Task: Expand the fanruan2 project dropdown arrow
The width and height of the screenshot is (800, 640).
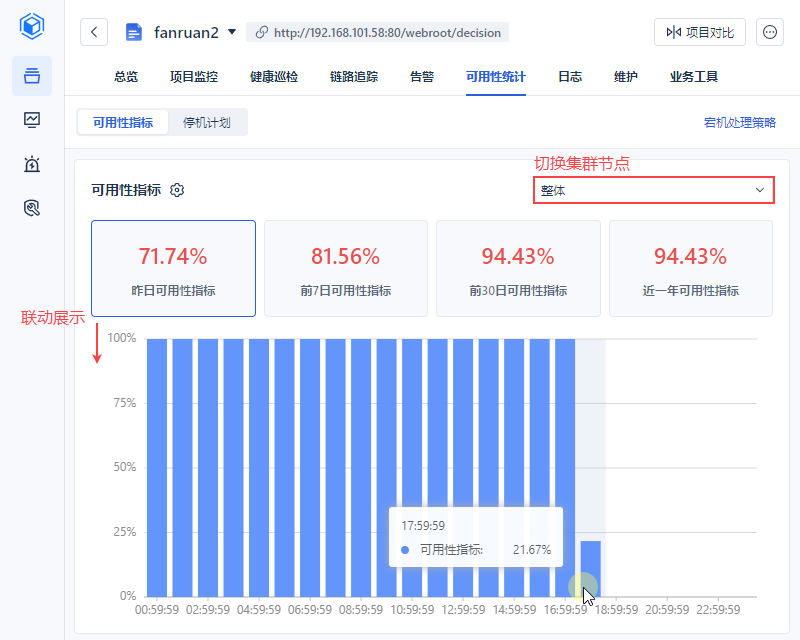Action: coord(232,32)
